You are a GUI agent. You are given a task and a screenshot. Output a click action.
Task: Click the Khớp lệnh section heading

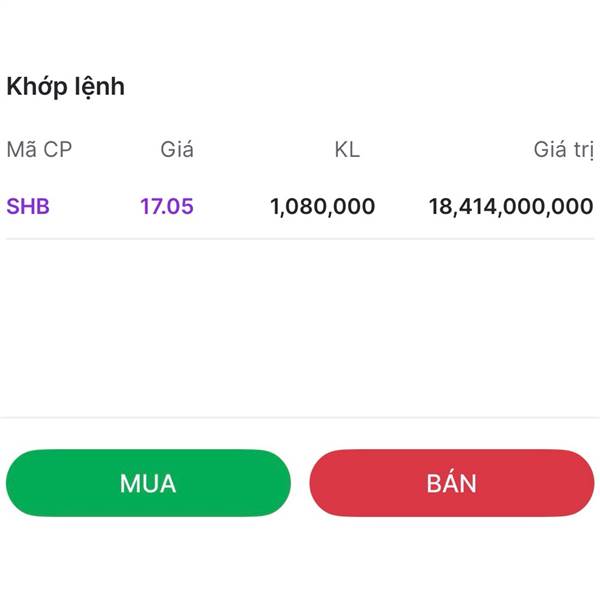coord(66,87)
